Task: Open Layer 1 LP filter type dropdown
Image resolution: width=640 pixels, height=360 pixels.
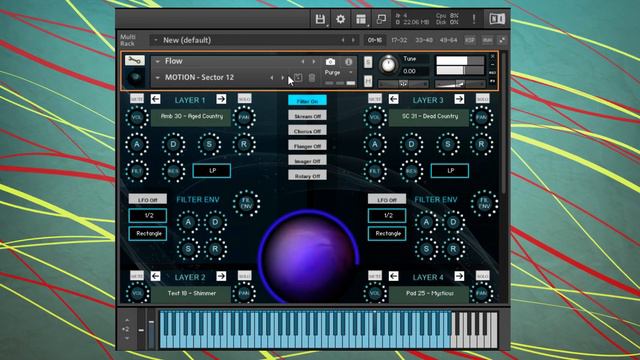Action: point(212,171)
